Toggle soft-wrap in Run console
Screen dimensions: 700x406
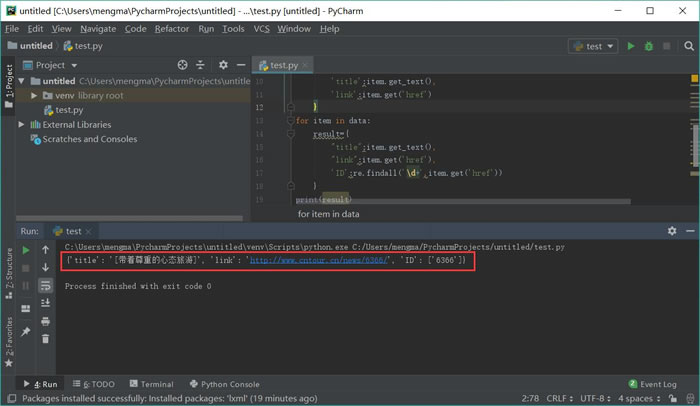[45, 285]
